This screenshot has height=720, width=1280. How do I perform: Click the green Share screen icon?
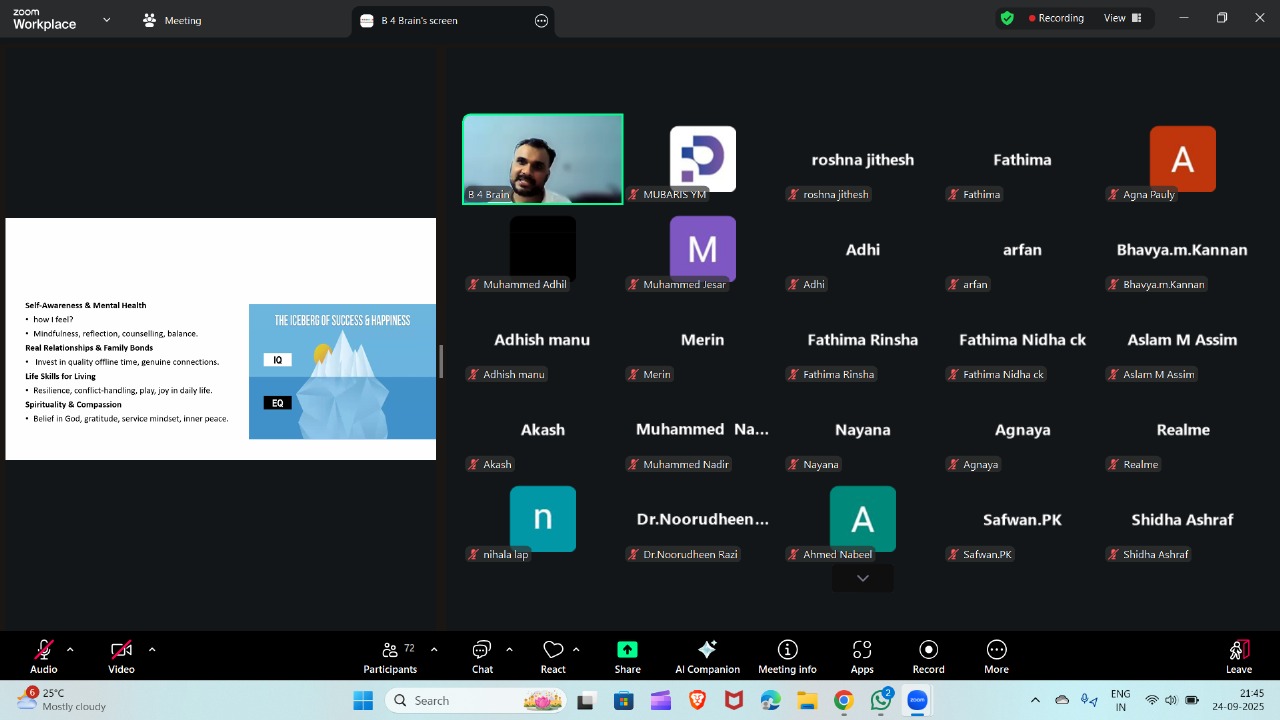tap(627, 650)
